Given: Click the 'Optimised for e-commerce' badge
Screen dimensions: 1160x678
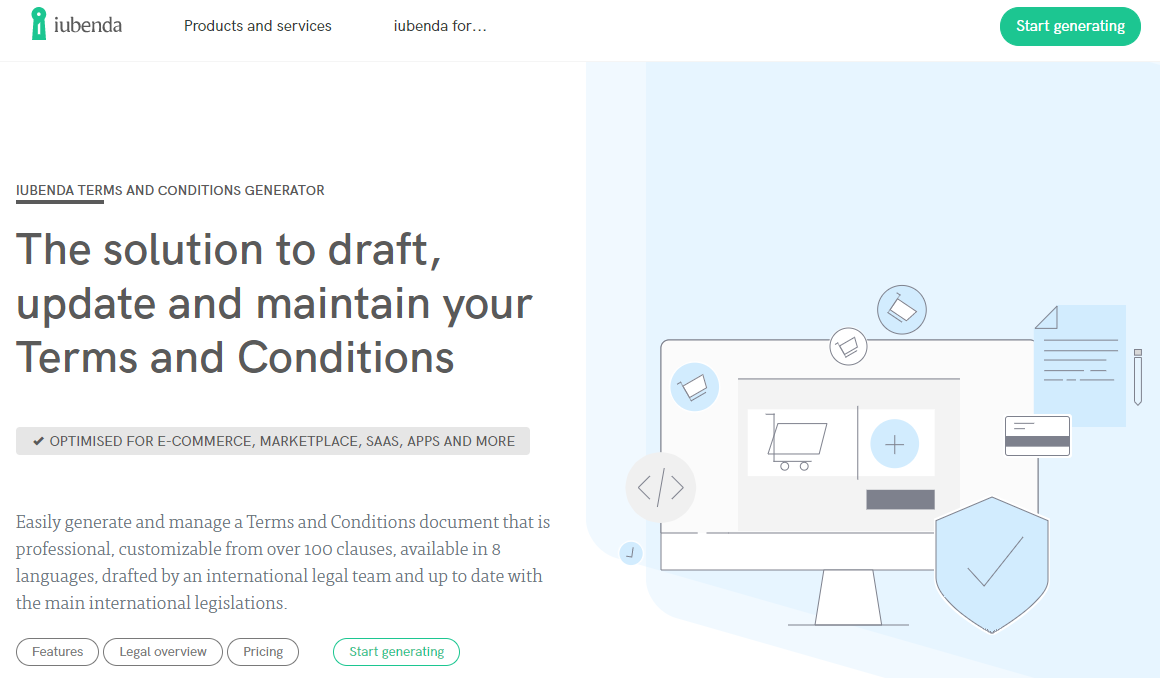Looking at the screenshot, I should 273,441.
